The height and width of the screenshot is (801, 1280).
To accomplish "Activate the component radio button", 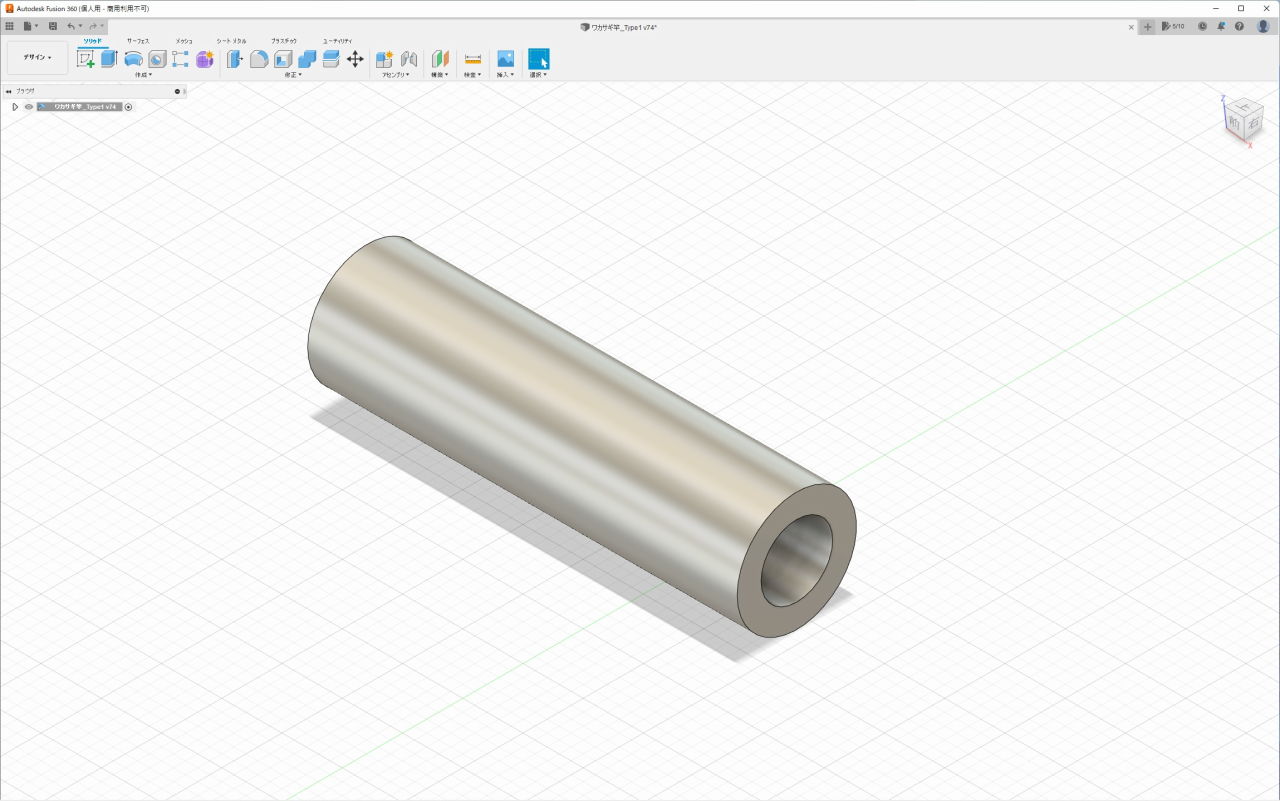I will pos(128,106).
